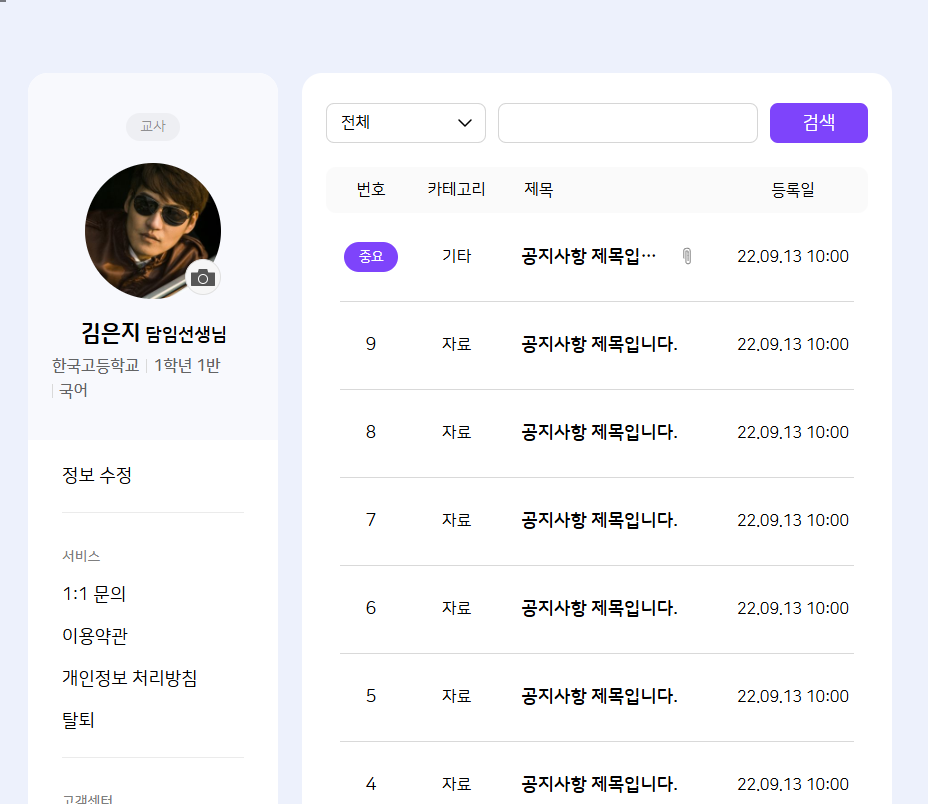
Task: Open 정보 수정 menu item
Action: (x=97, y=475)
